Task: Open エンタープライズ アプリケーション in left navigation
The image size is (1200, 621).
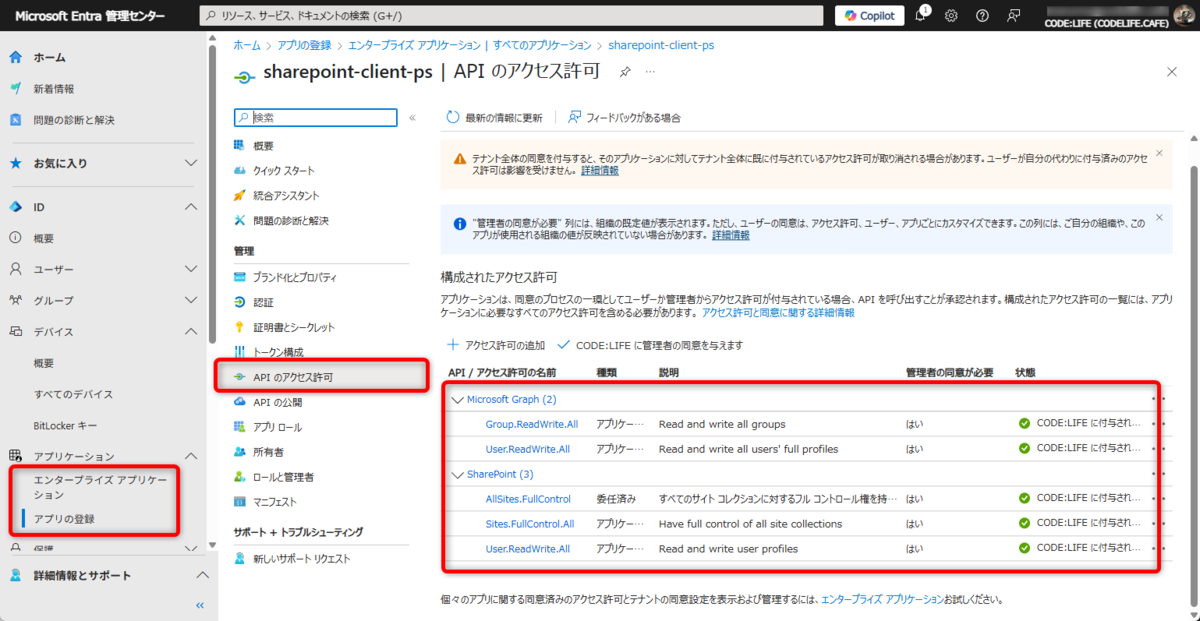Action: [x=100, y=487]
